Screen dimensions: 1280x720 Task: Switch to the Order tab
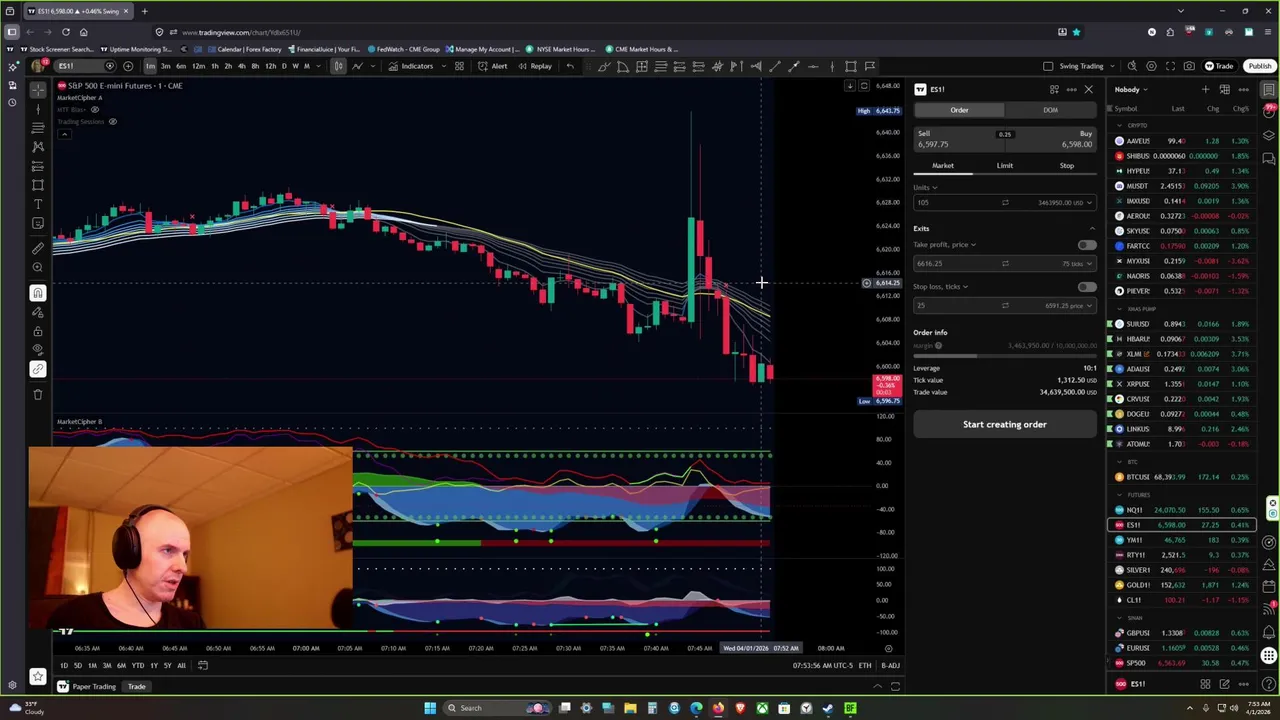959,110
